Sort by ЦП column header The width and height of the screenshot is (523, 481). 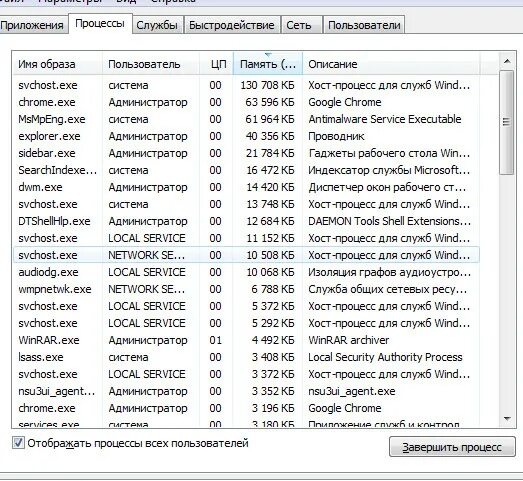point(217,64)
